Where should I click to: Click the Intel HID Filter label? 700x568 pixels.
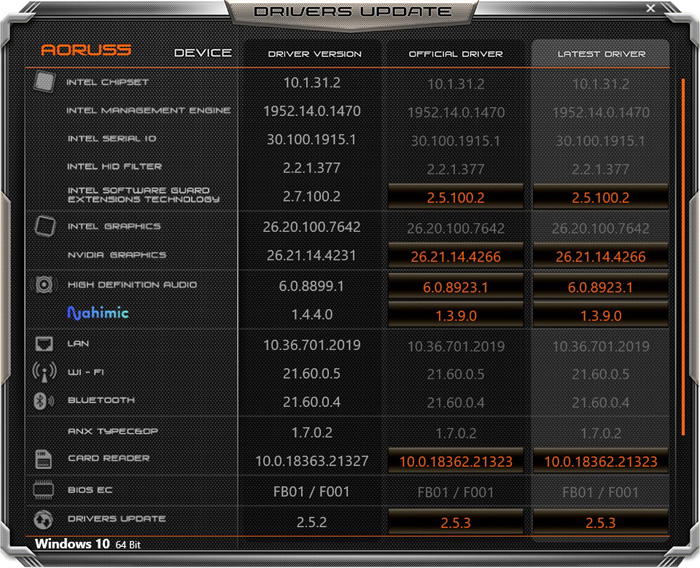[114, 167]
